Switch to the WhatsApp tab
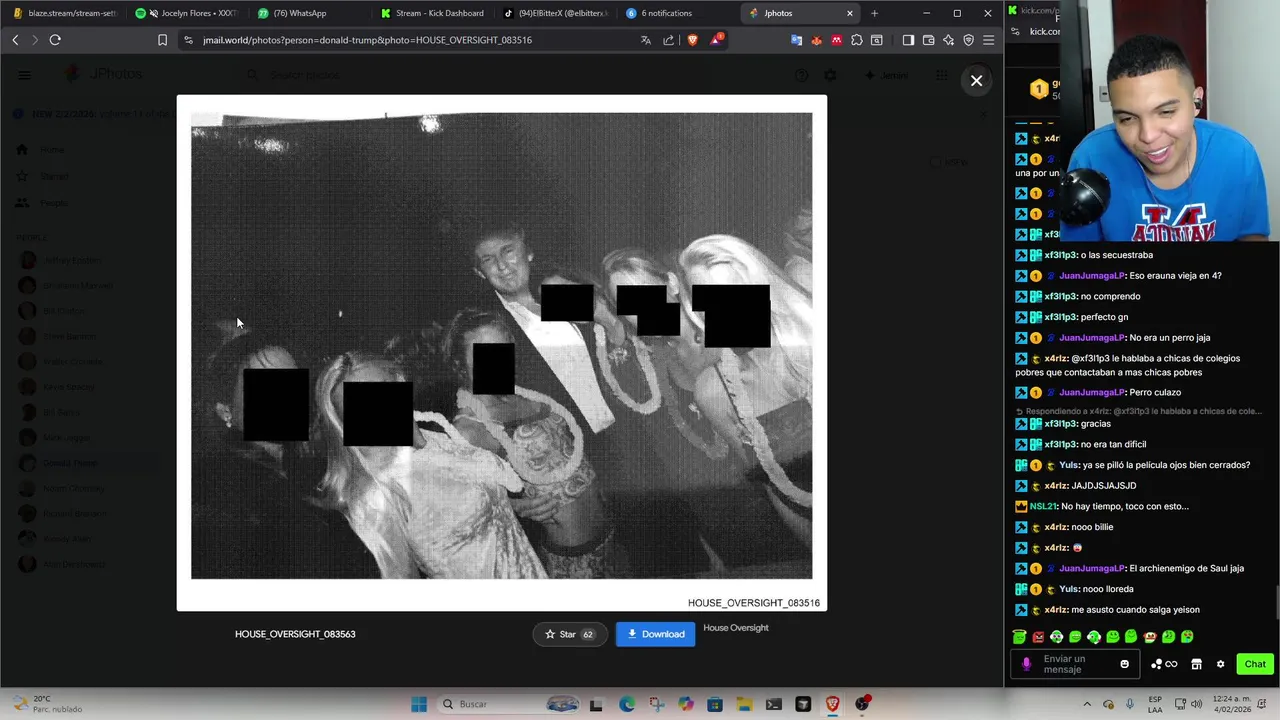1280x720 pixels. click(310, 13)
